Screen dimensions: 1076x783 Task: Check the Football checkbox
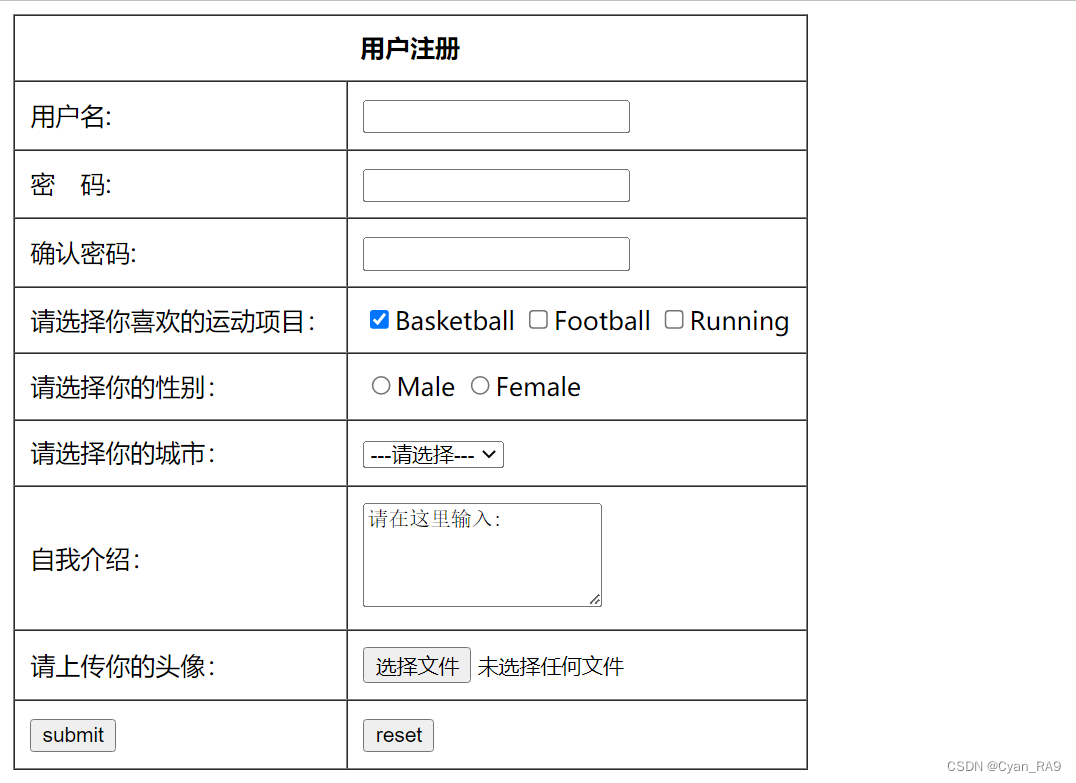538,320
